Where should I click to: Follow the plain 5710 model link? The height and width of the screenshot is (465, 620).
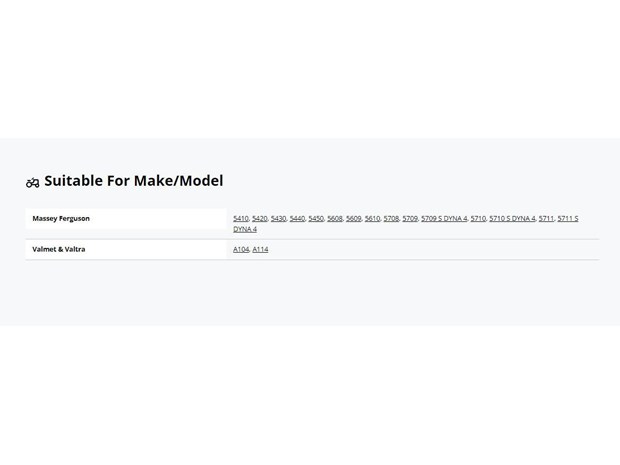(478, 219)
